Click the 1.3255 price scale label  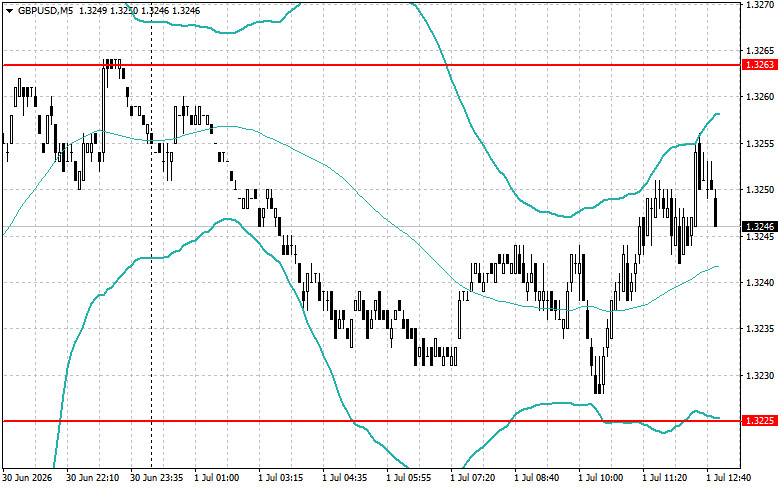click(760, 144)
